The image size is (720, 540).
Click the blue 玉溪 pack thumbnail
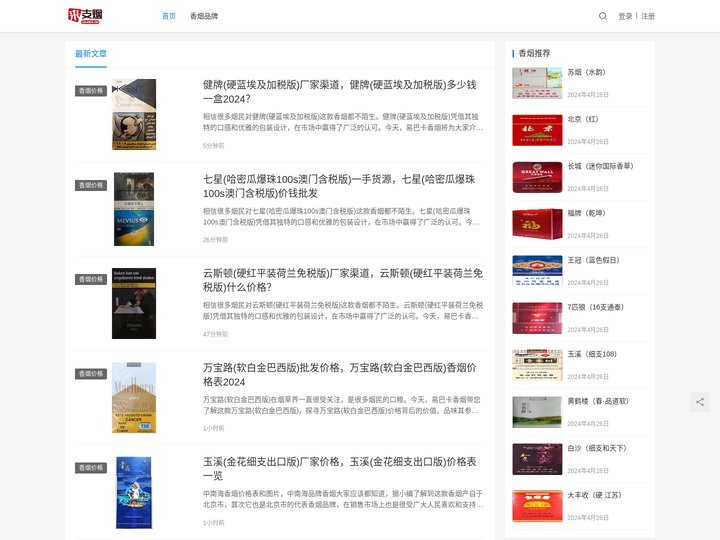134,492
